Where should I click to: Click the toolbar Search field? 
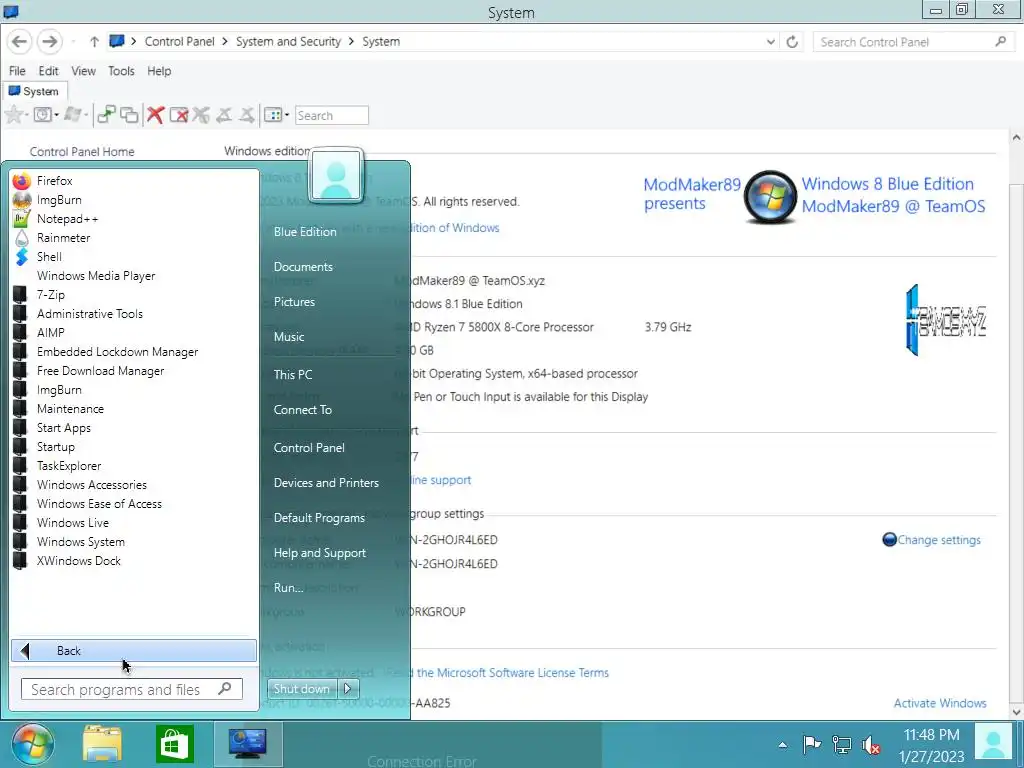click(332, 116)
